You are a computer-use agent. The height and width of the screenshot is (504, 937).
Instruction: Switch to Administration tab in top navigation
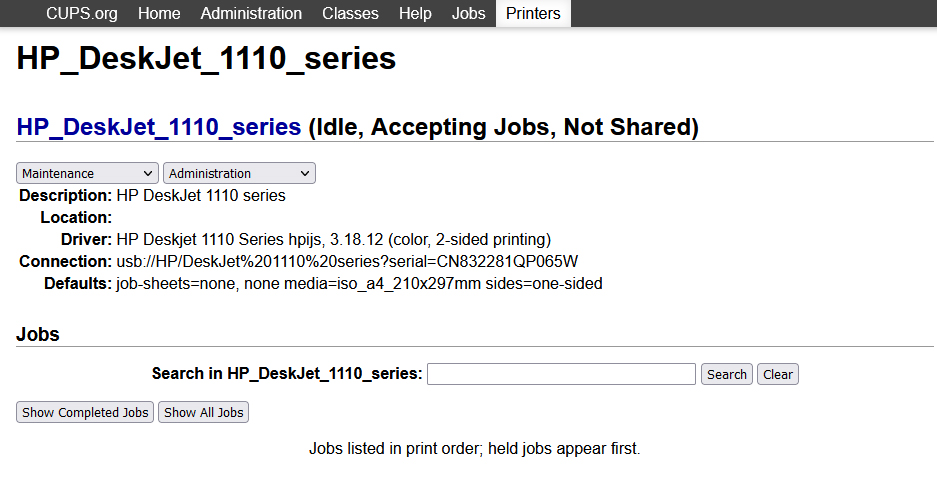251,13
